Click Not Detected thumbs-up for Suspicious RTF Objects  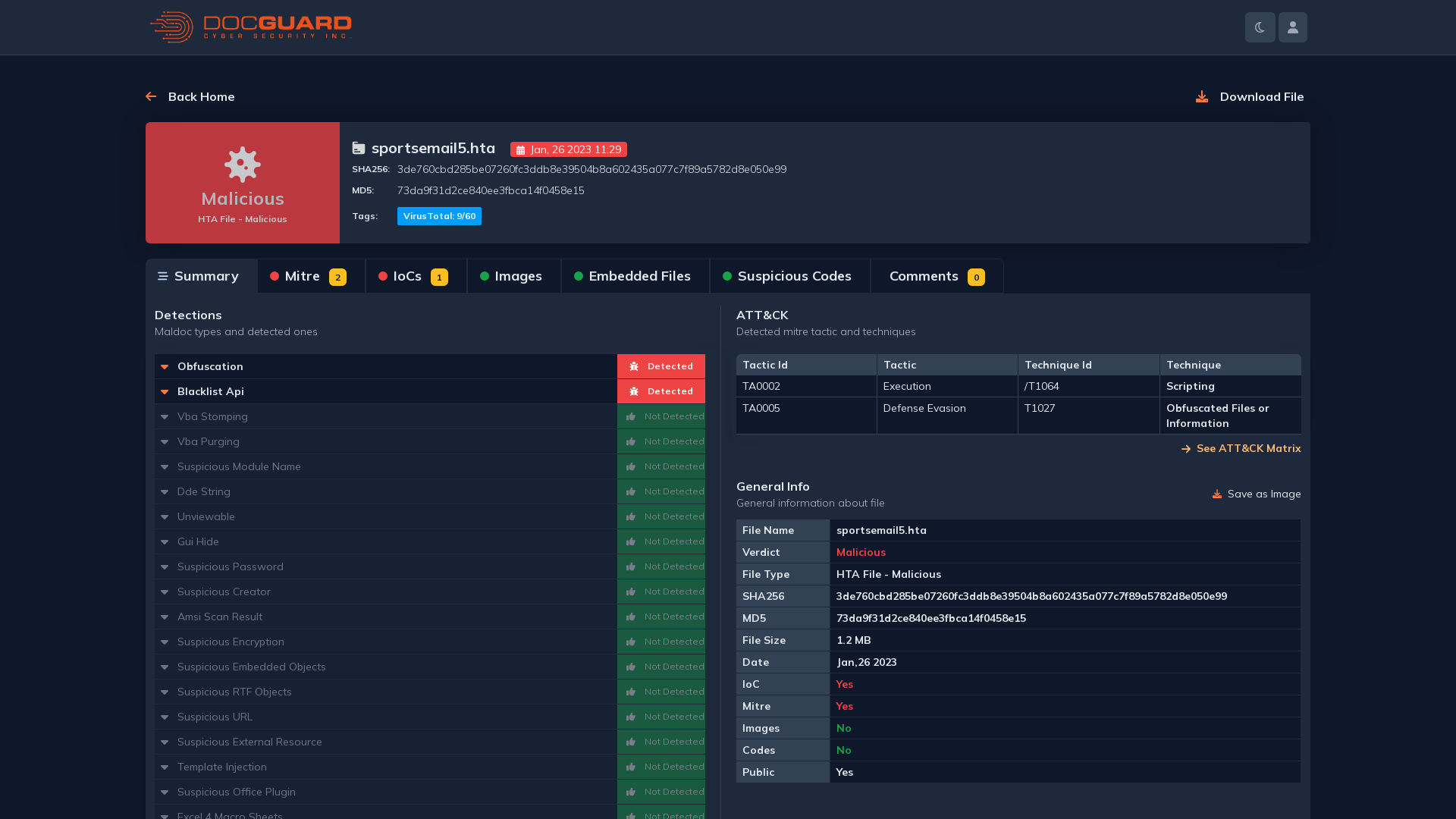point(631,692)
